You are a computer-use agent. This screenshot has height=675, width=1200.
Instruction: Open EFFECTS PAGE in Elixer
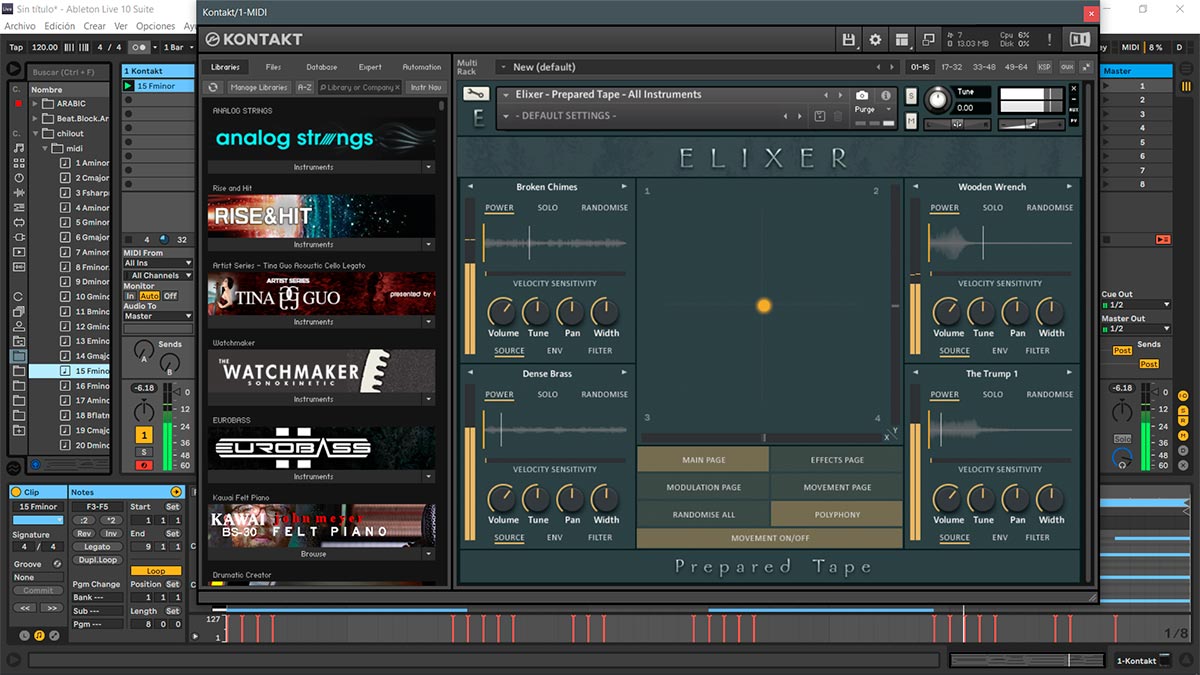point(836,460)
